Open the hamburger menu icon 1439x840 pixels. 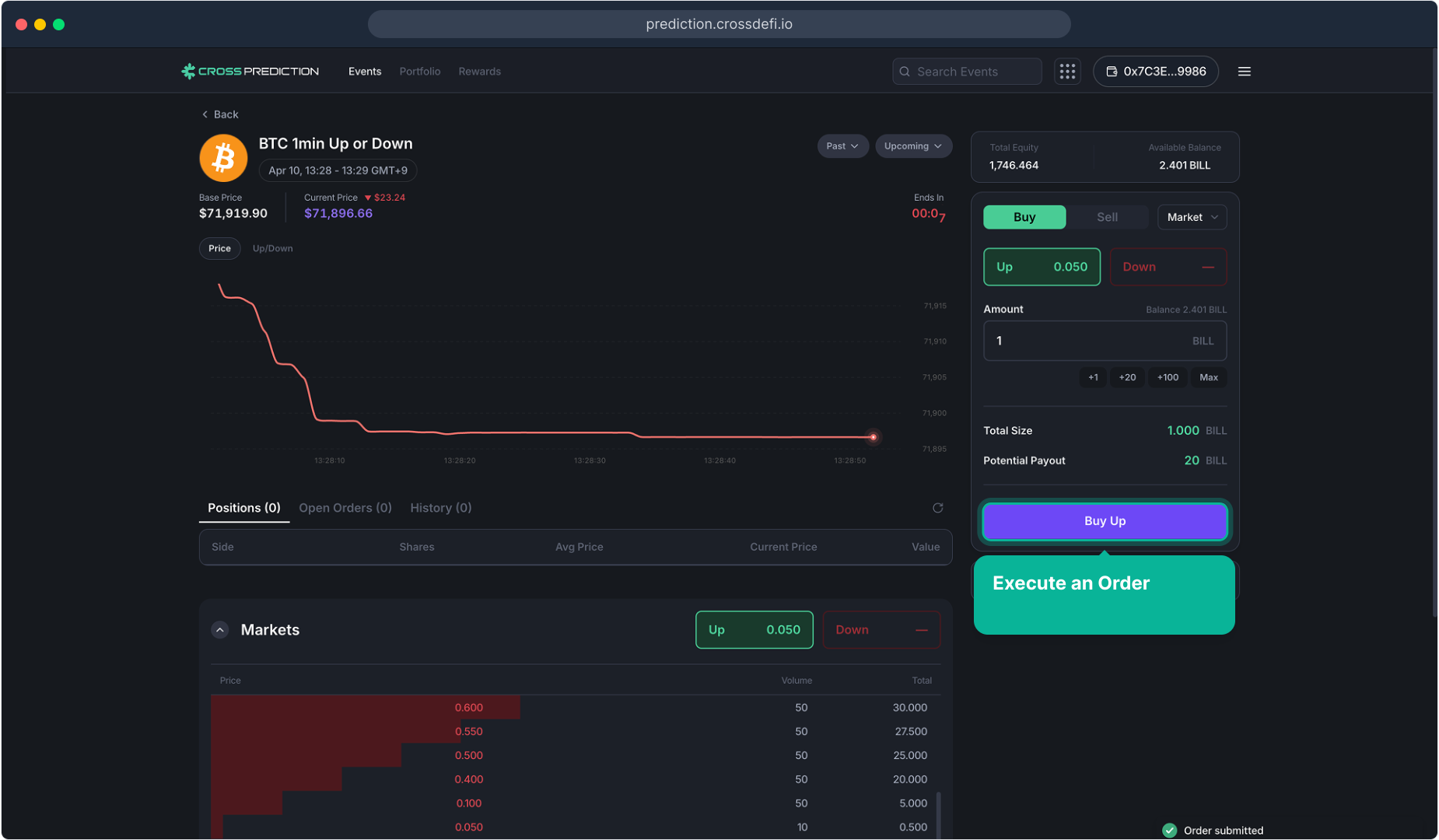click(1245, 72)
